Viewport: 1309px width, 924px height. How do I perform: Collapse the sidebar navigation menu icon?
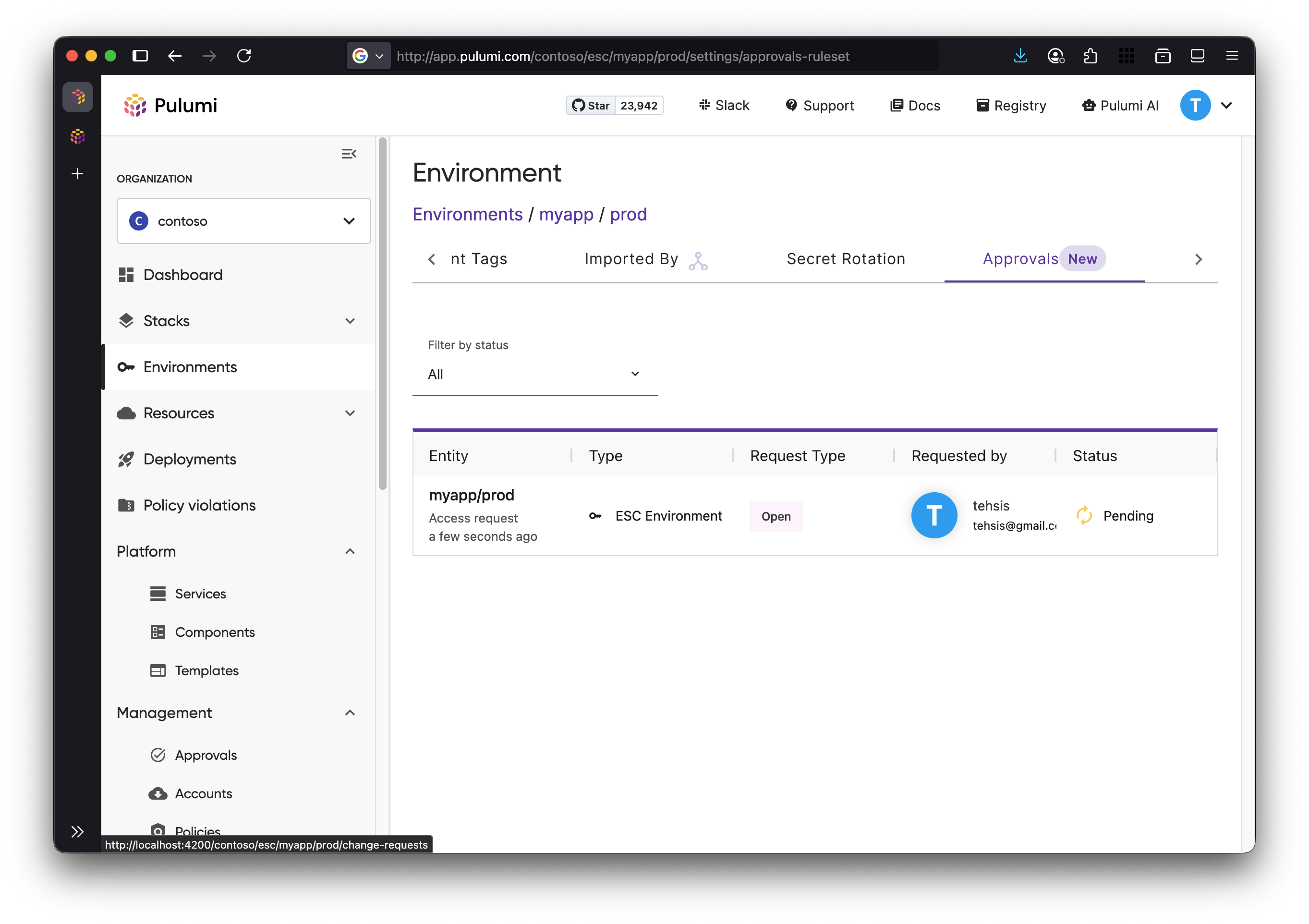(x=348, y=154)
